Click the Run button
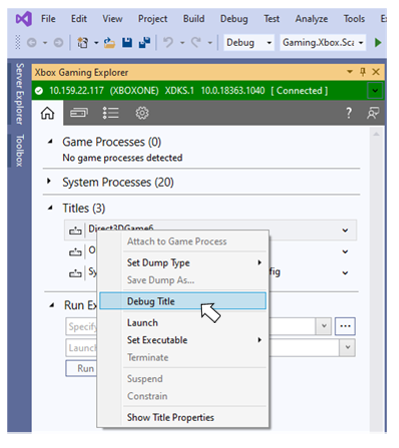This screenshot has width=399, height=448. 82,368
